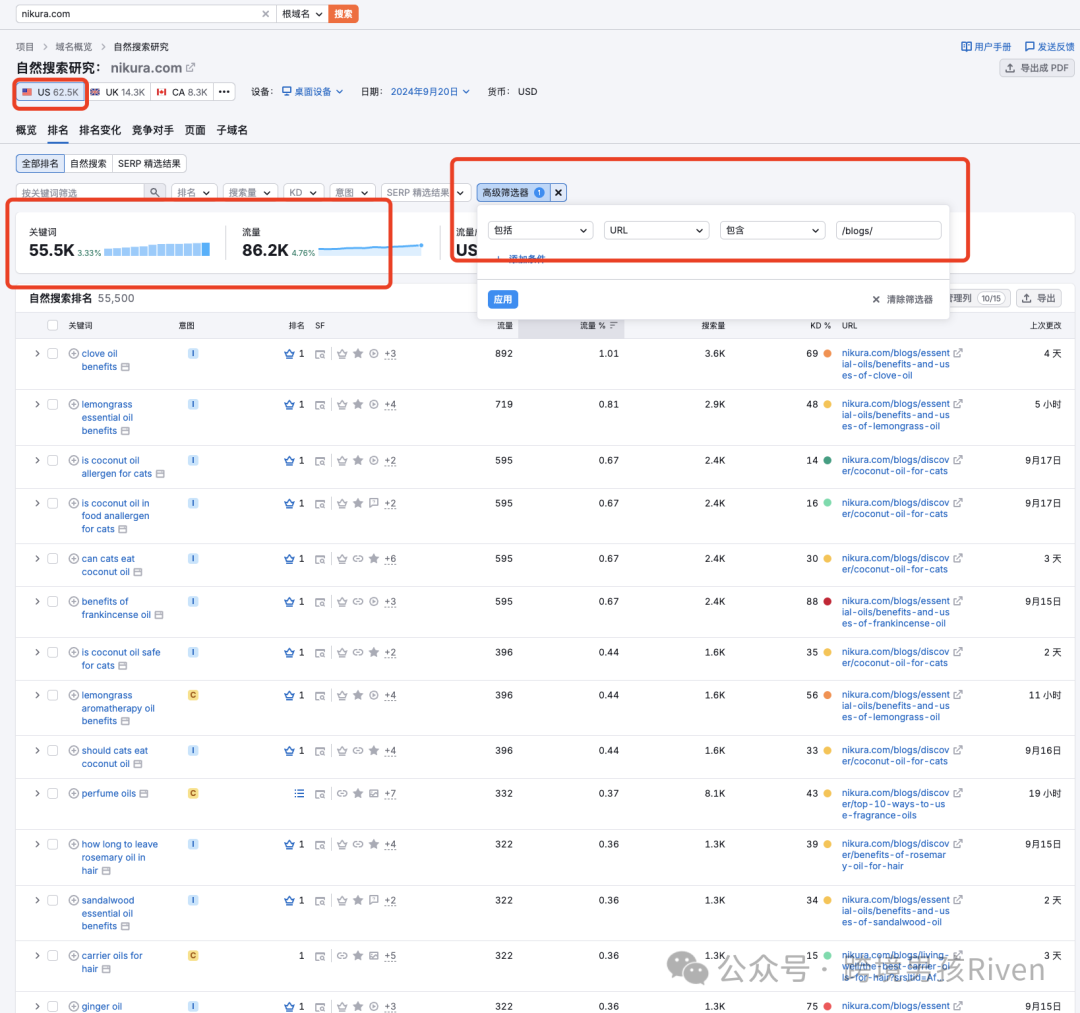
Task: Click the intent badge for lemongrass aromatherapy oil benefits
Action: click(194, 696)
